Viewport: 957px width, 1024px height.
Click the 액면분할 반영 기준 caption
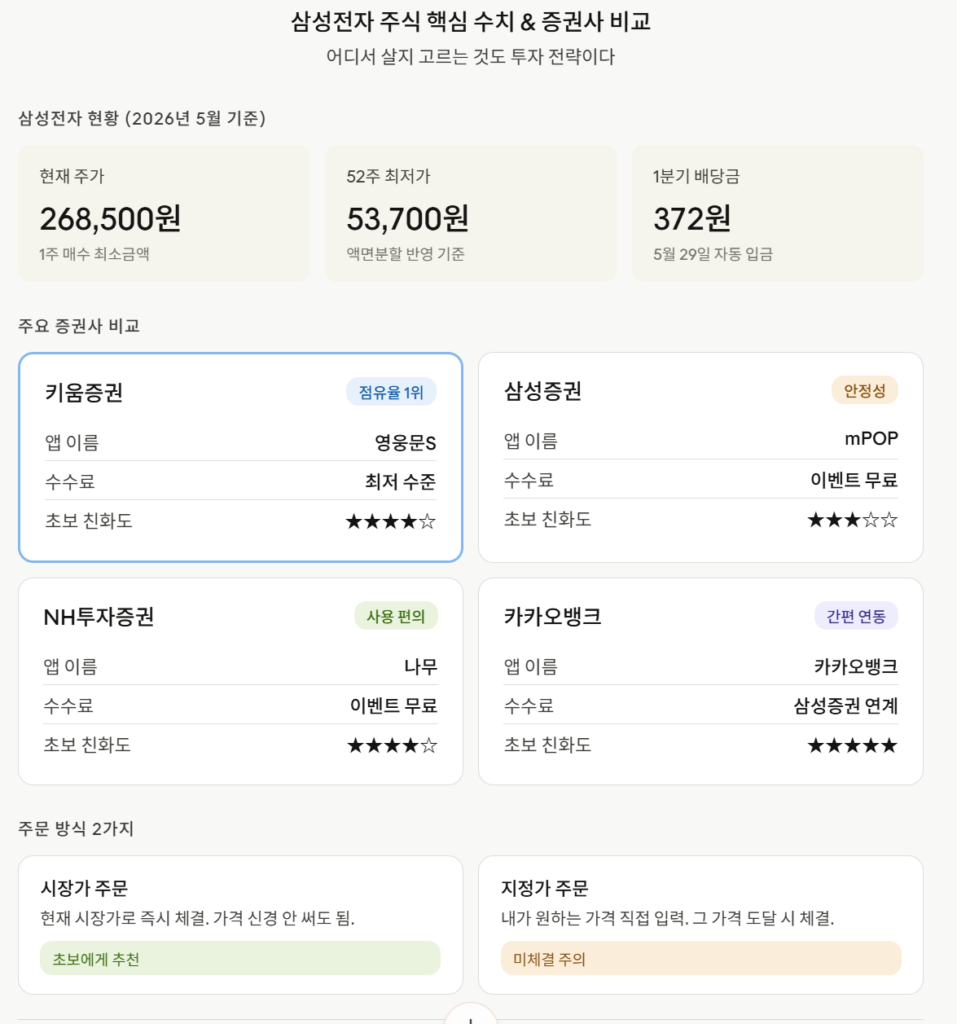(405, 254)
